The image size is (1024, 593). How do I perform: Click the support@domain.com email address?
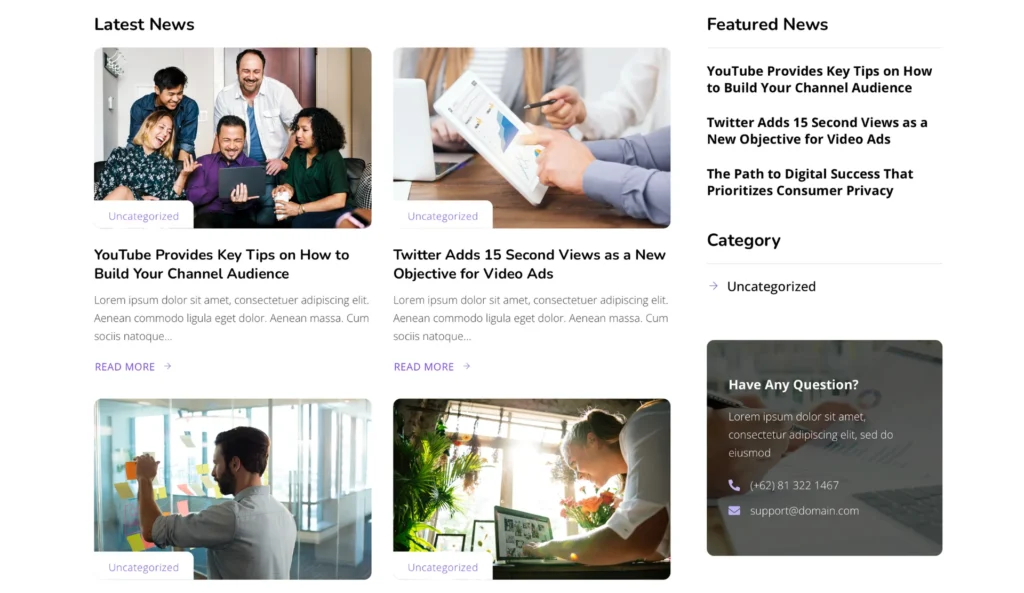click(805, 511)
